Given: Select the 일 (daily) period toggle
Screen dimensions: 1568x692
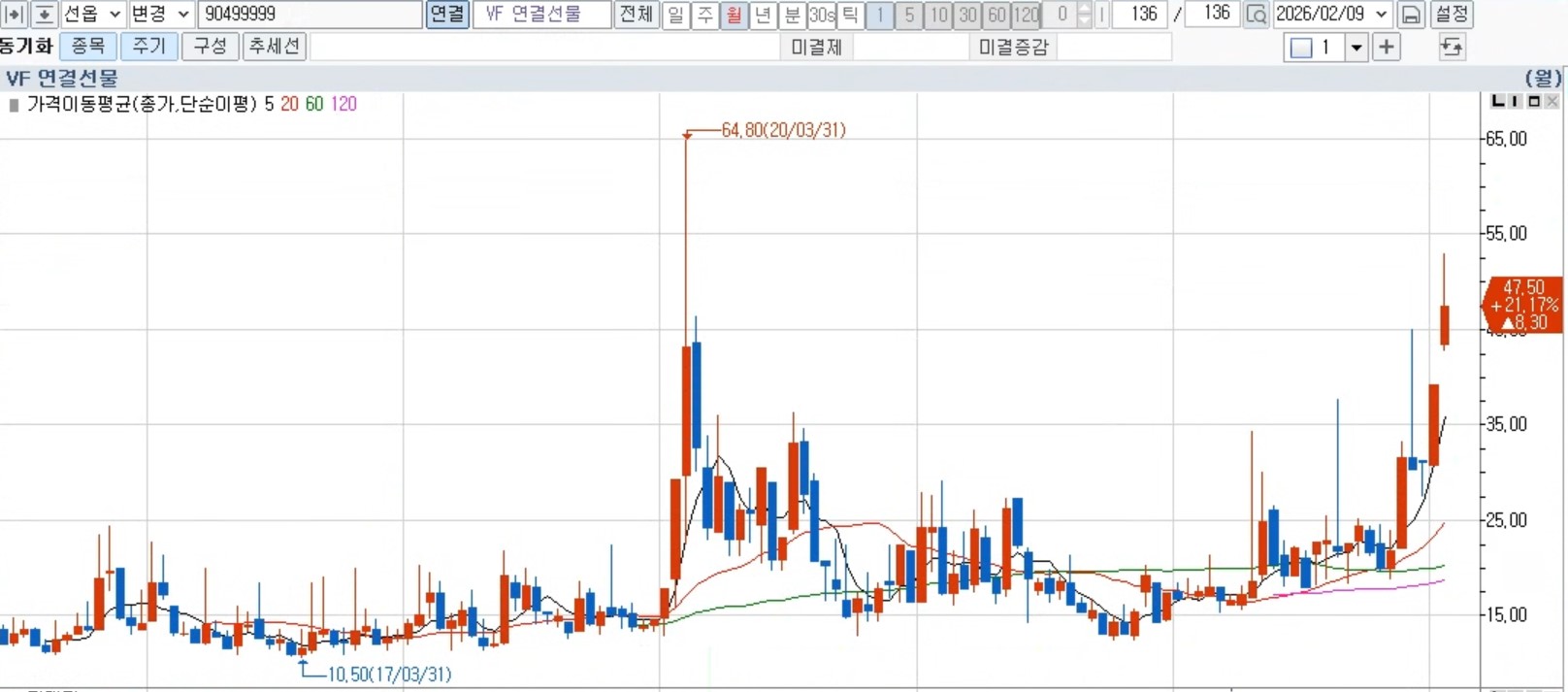Looking at the screenshot, I should (x=675, y=15).
